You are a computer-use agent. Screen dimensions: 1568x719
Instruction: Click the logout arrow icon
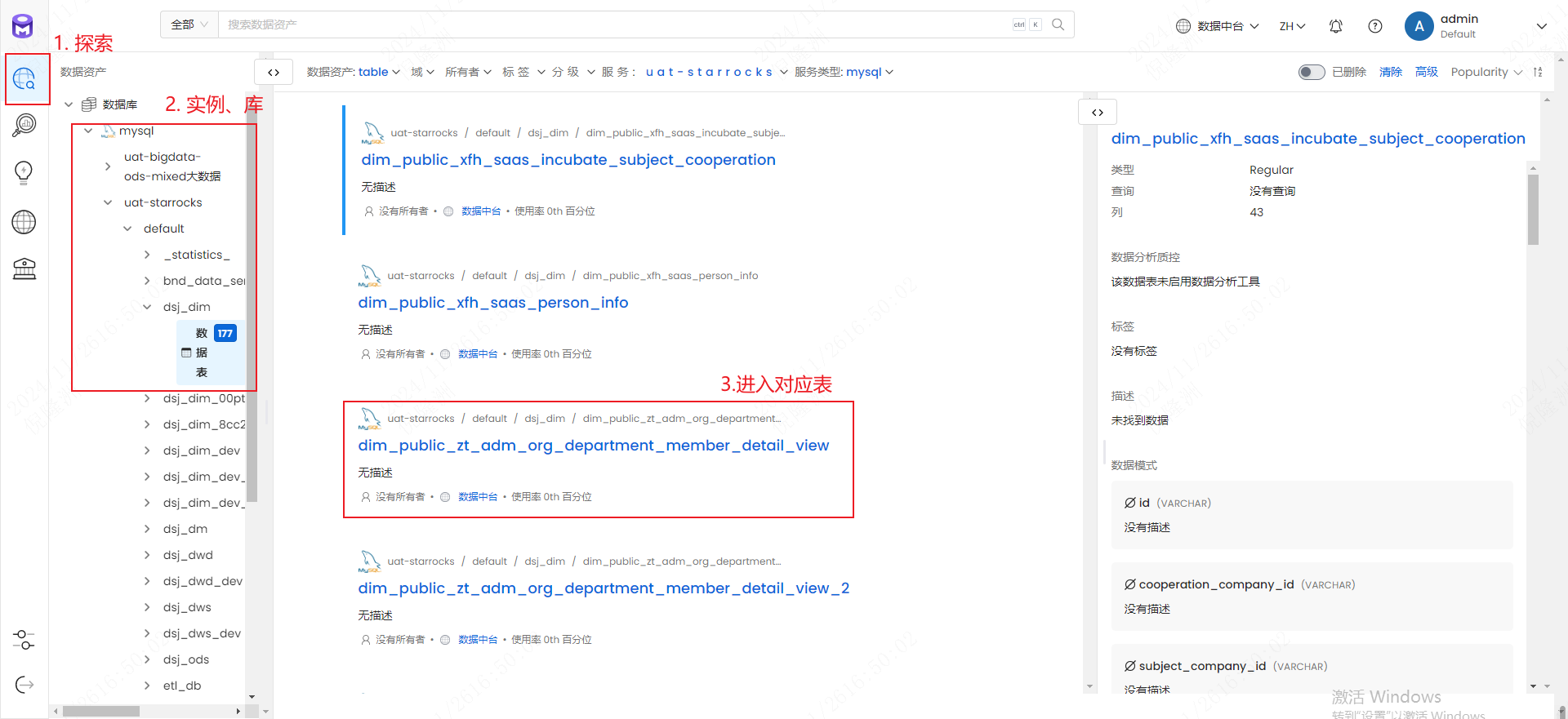pyautogui.click(x=24, y=685)
